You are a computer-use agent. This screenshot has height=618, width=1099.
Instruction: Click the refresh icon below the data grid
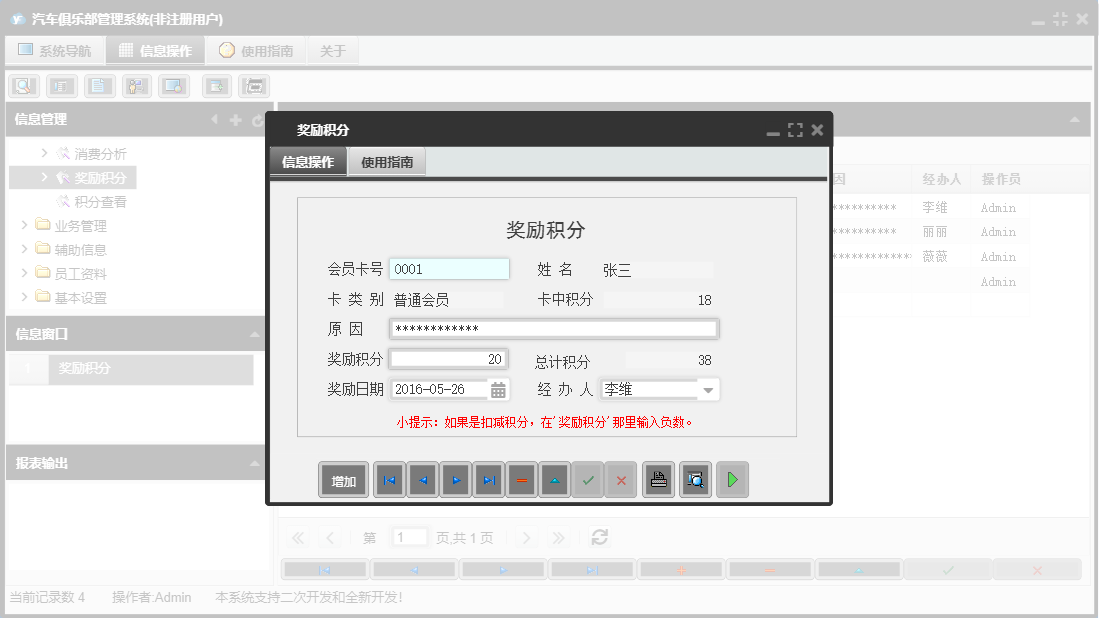point(599,537)
